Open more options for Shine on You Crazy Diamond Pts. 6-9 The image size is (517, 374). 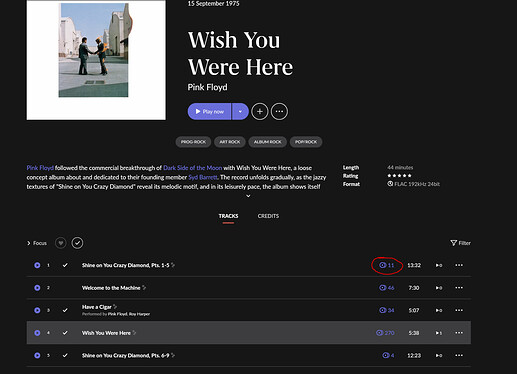click(459, 355)
